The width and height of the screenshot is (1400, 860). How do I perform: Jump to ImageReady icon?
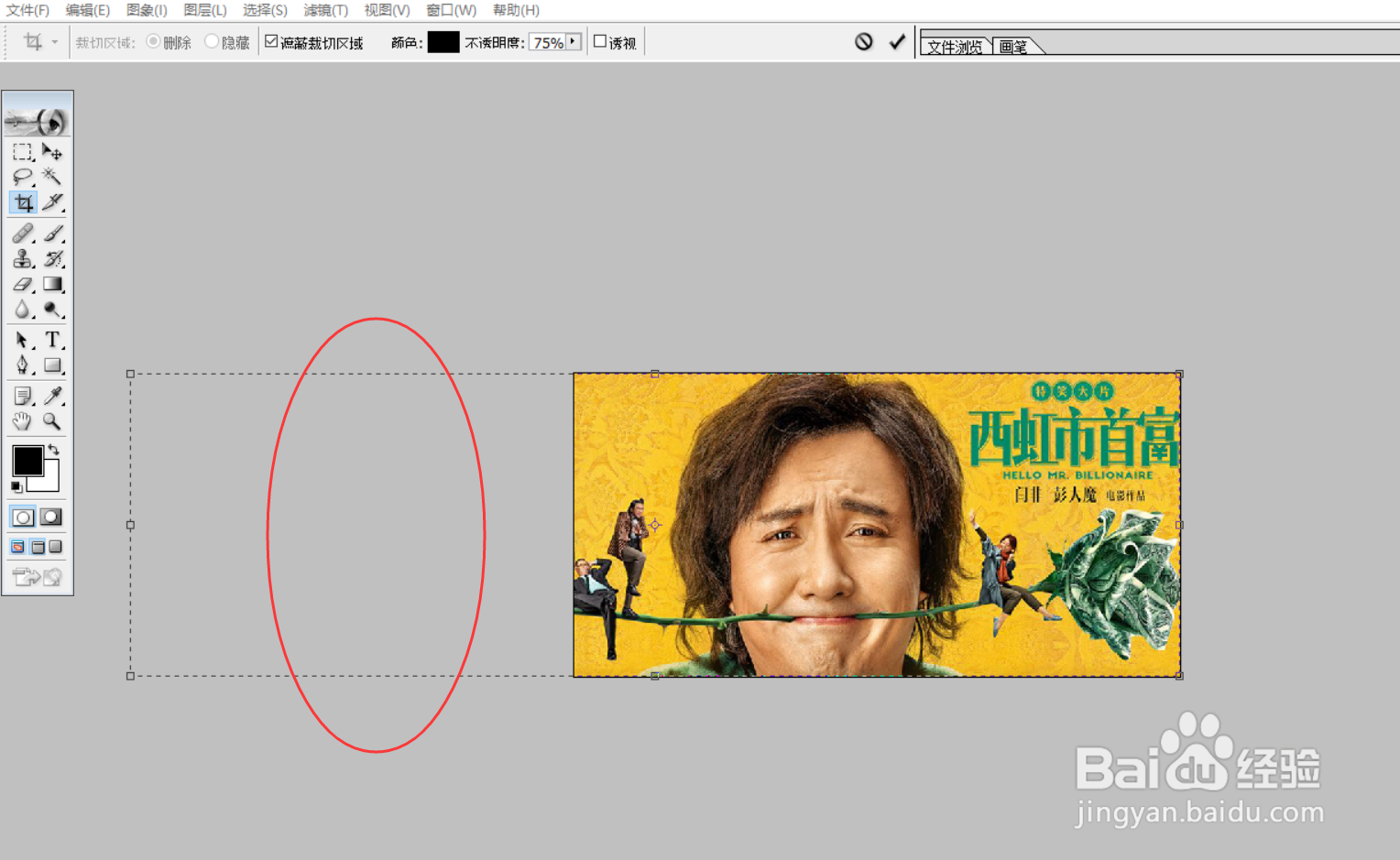pos(37,577)
